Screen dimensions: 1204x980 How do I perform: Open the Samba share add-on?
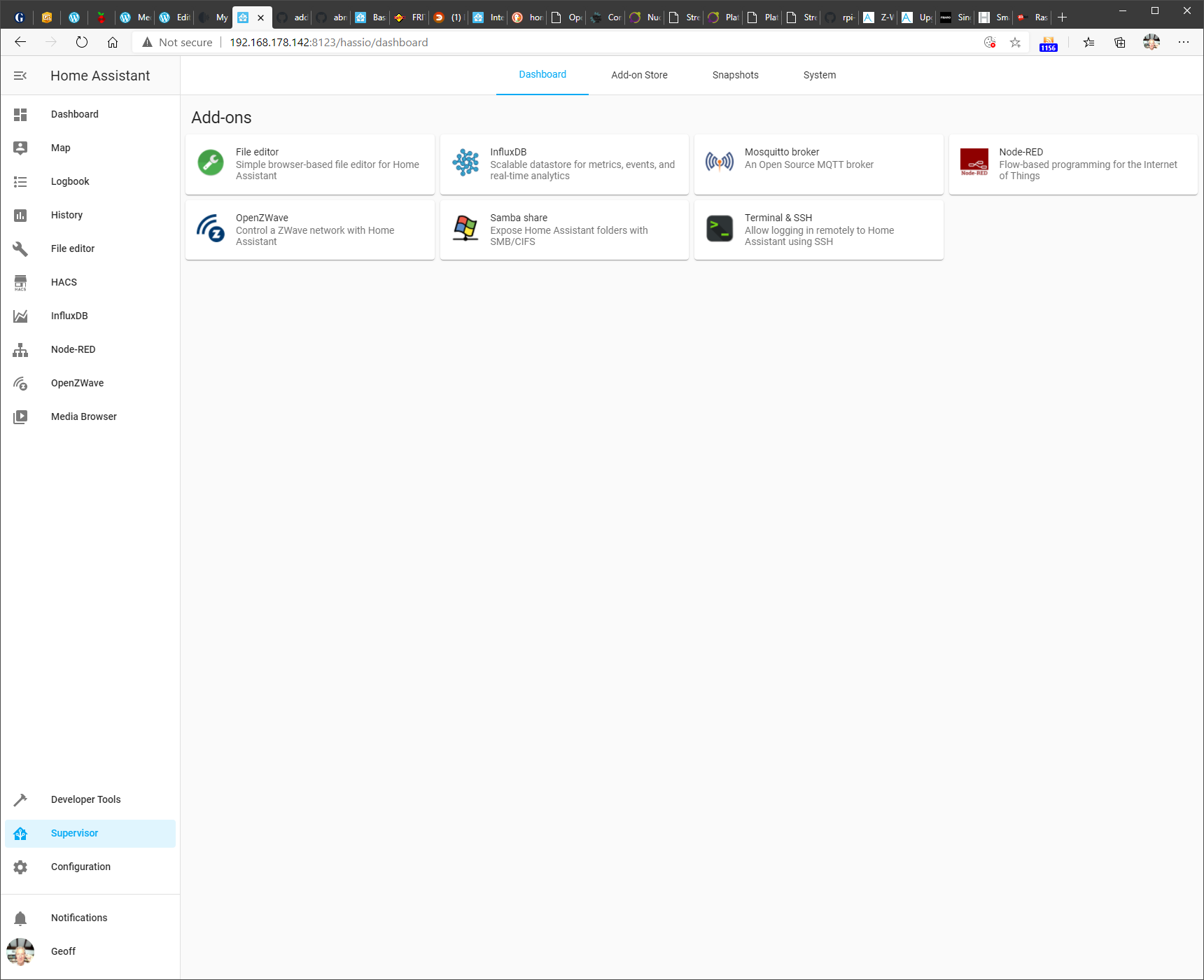click(563, 230)
